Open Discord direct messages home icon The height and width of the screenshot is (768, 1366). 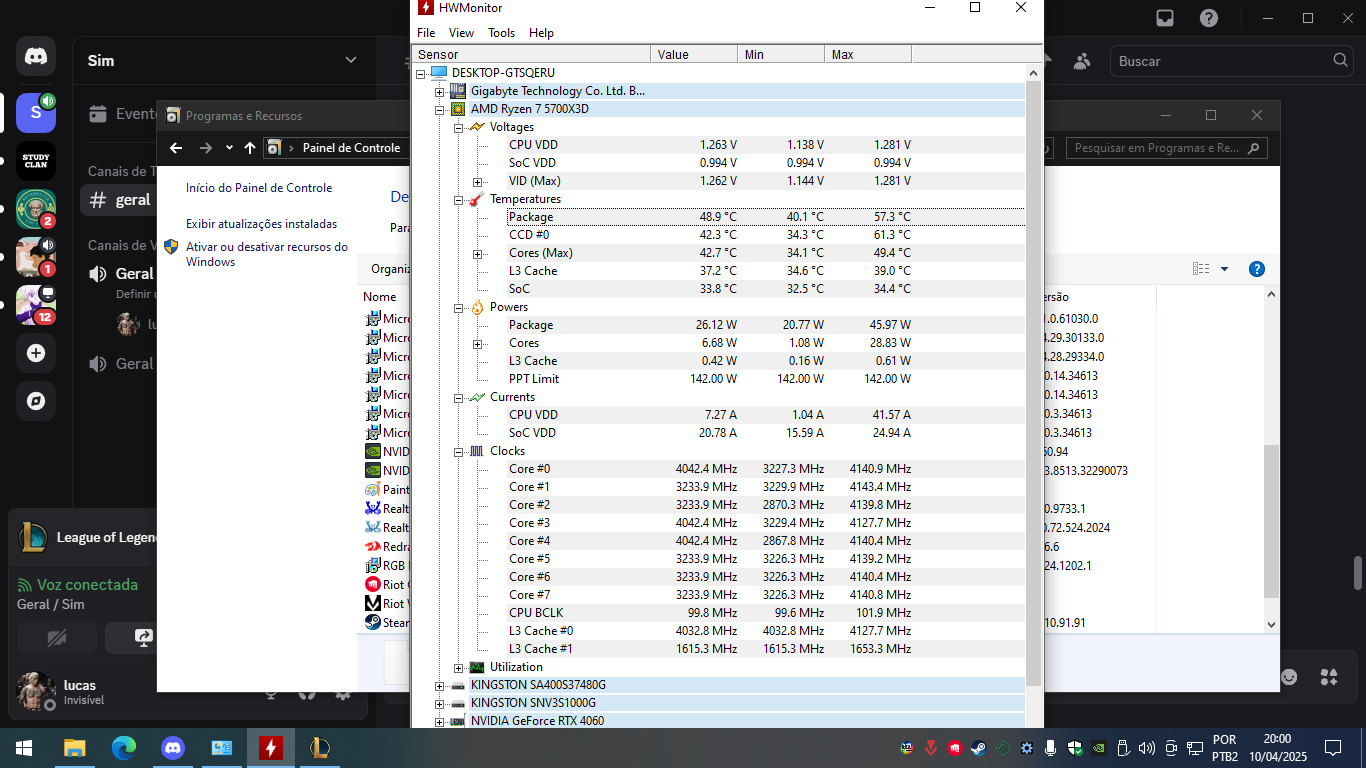(x=36, y=57)
